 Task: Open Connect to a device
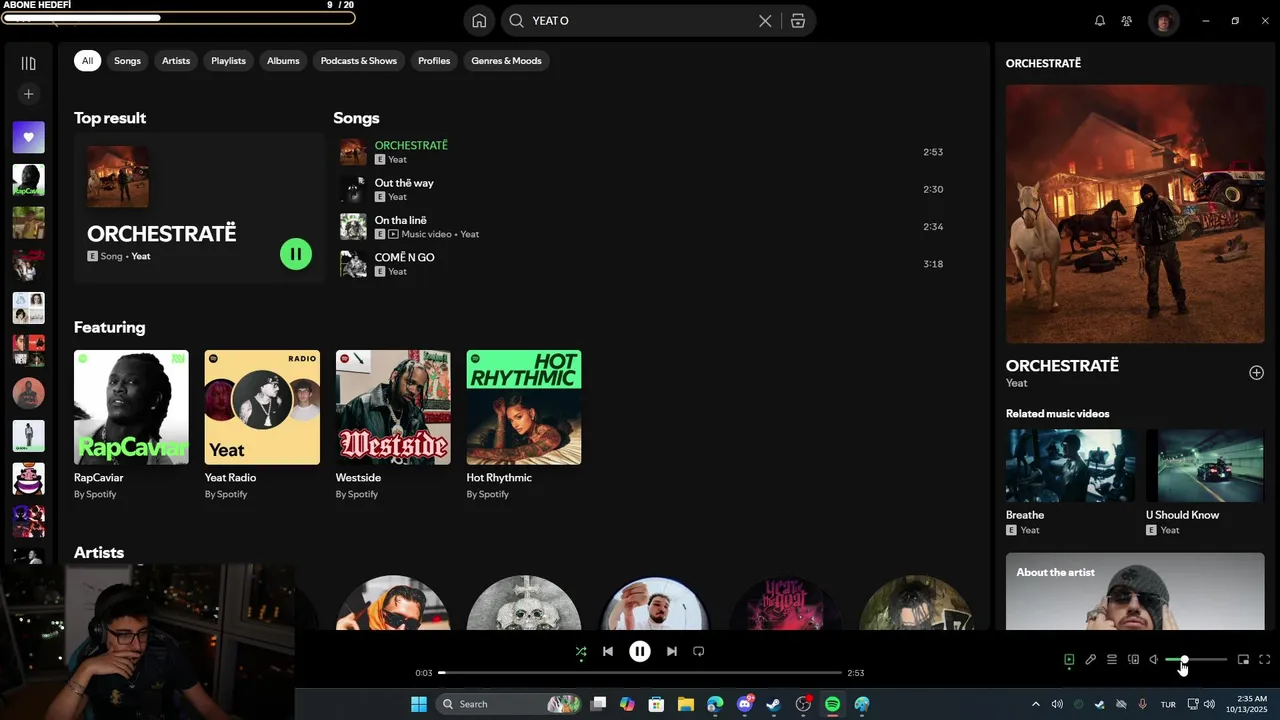(1133, 660)
